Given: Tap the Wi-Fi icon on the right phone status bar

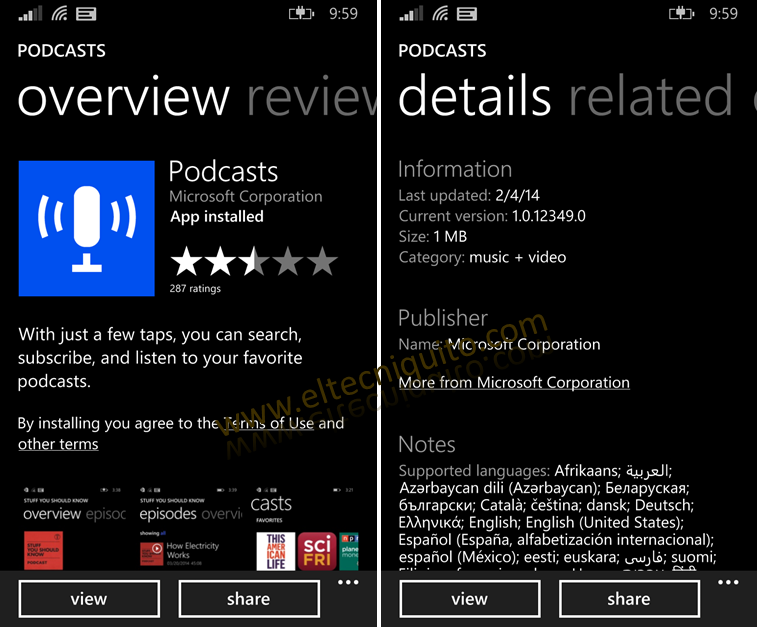Looking at the screenshot, I should (x=440, y=13).
